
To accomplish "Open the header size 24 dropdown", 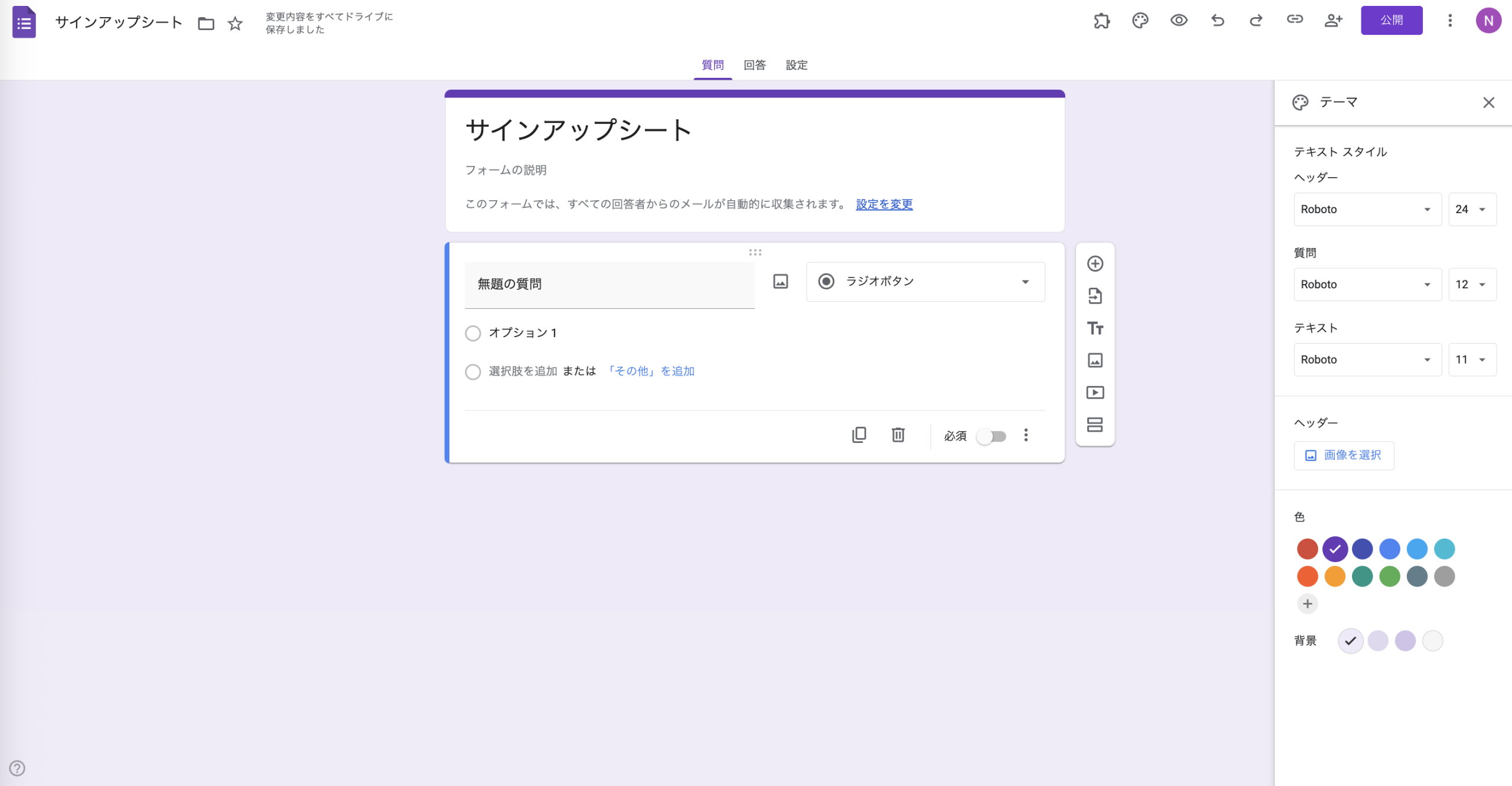I will coord(1473,209).
